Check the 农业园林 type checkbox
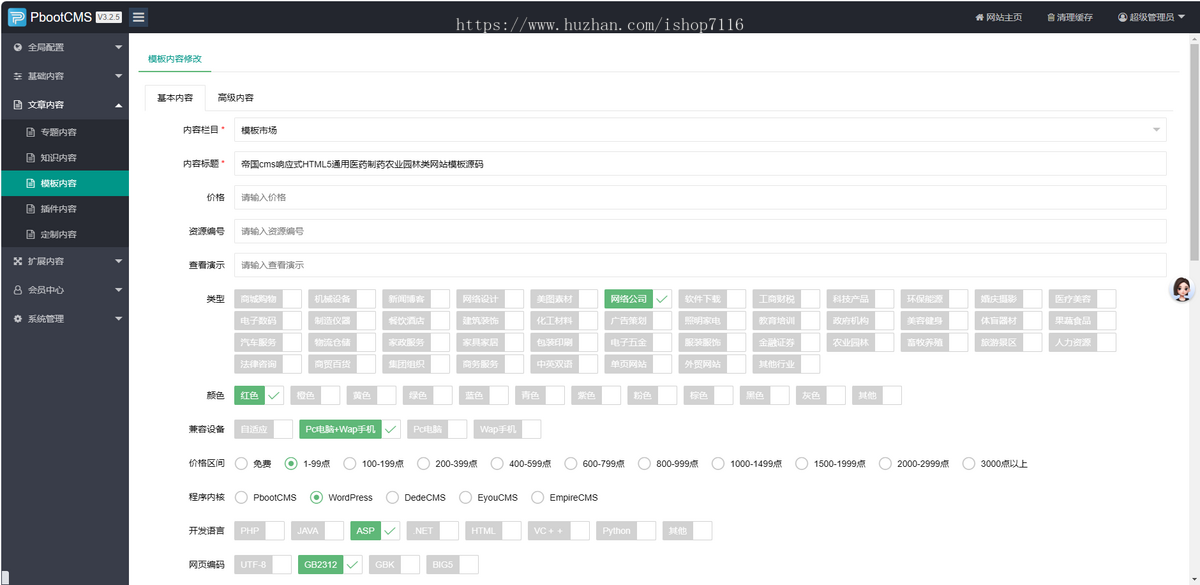 tap(860, 343)
